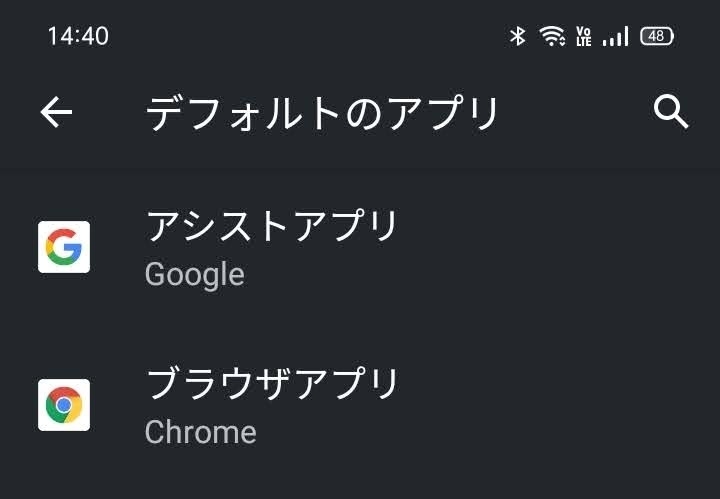
Task: Tap the VoLTE status indicator
Action: click(584, 37)
